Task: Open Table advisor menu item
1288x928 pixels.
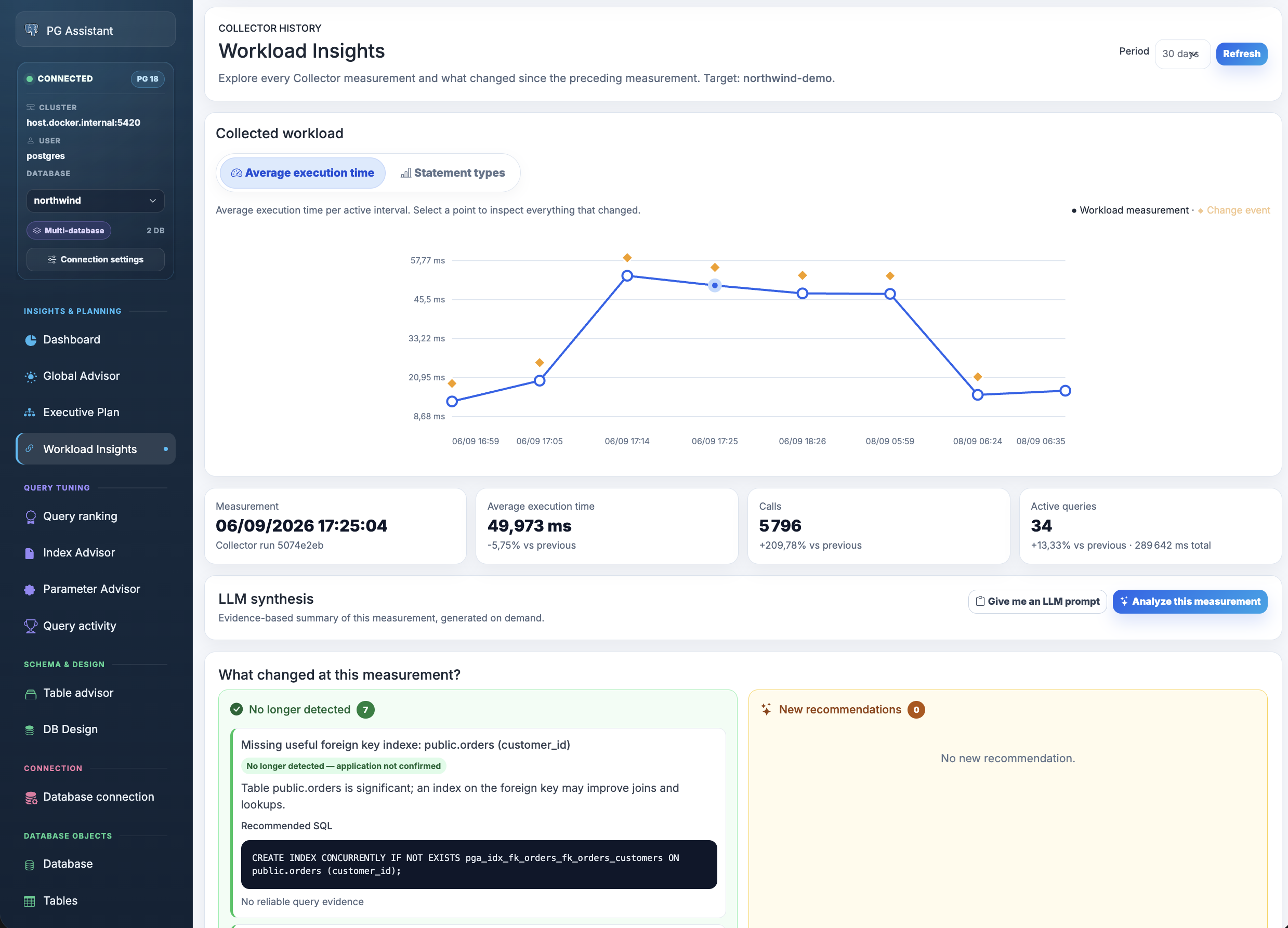Action: point(96,693)
